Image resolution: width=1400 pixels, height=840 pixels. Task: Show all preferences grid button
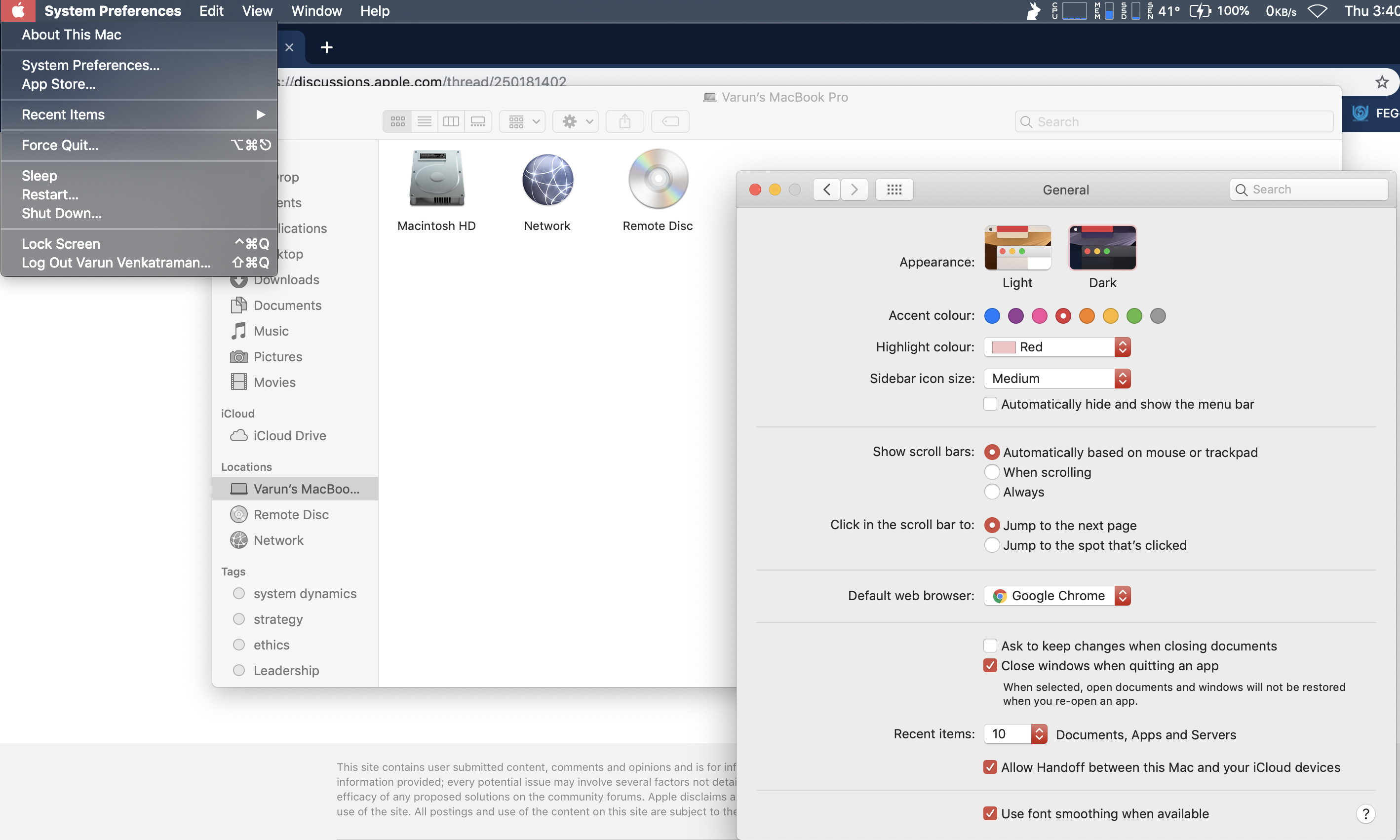894,190
